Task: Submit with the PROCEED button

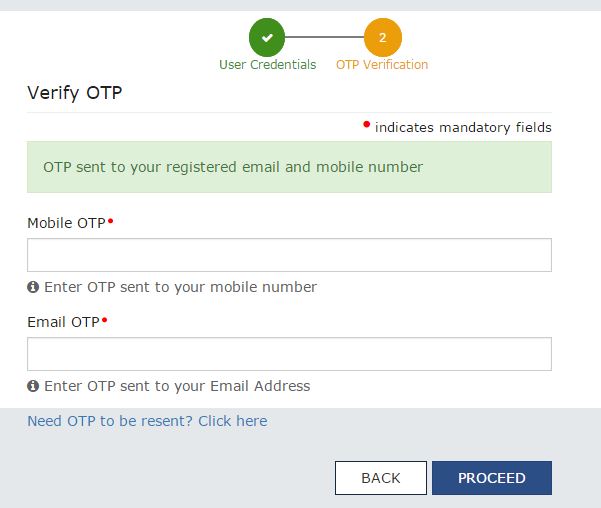Action: pos(492,478)
